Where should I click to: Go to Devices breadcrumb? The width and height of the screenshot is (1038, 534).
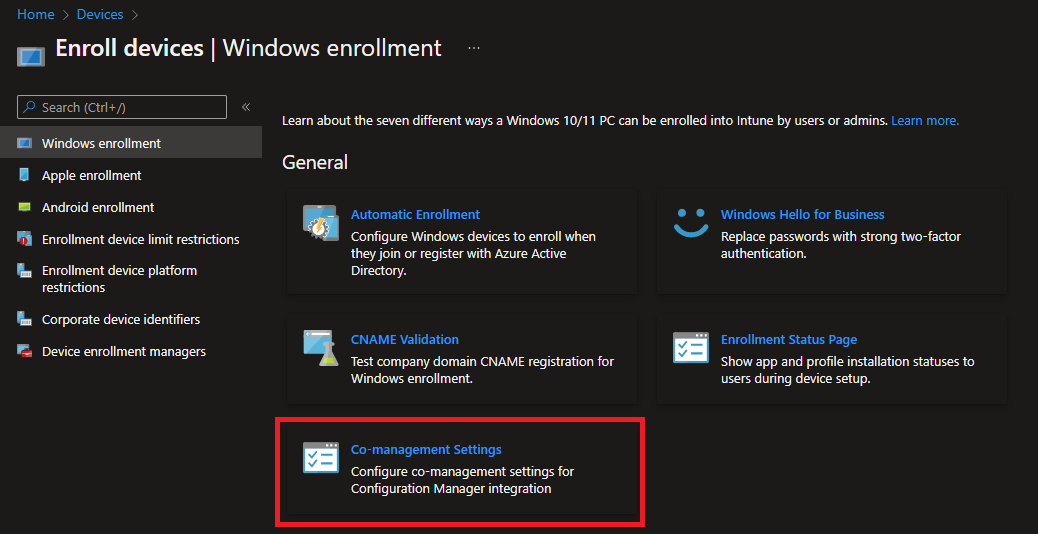tap(100, 14)
